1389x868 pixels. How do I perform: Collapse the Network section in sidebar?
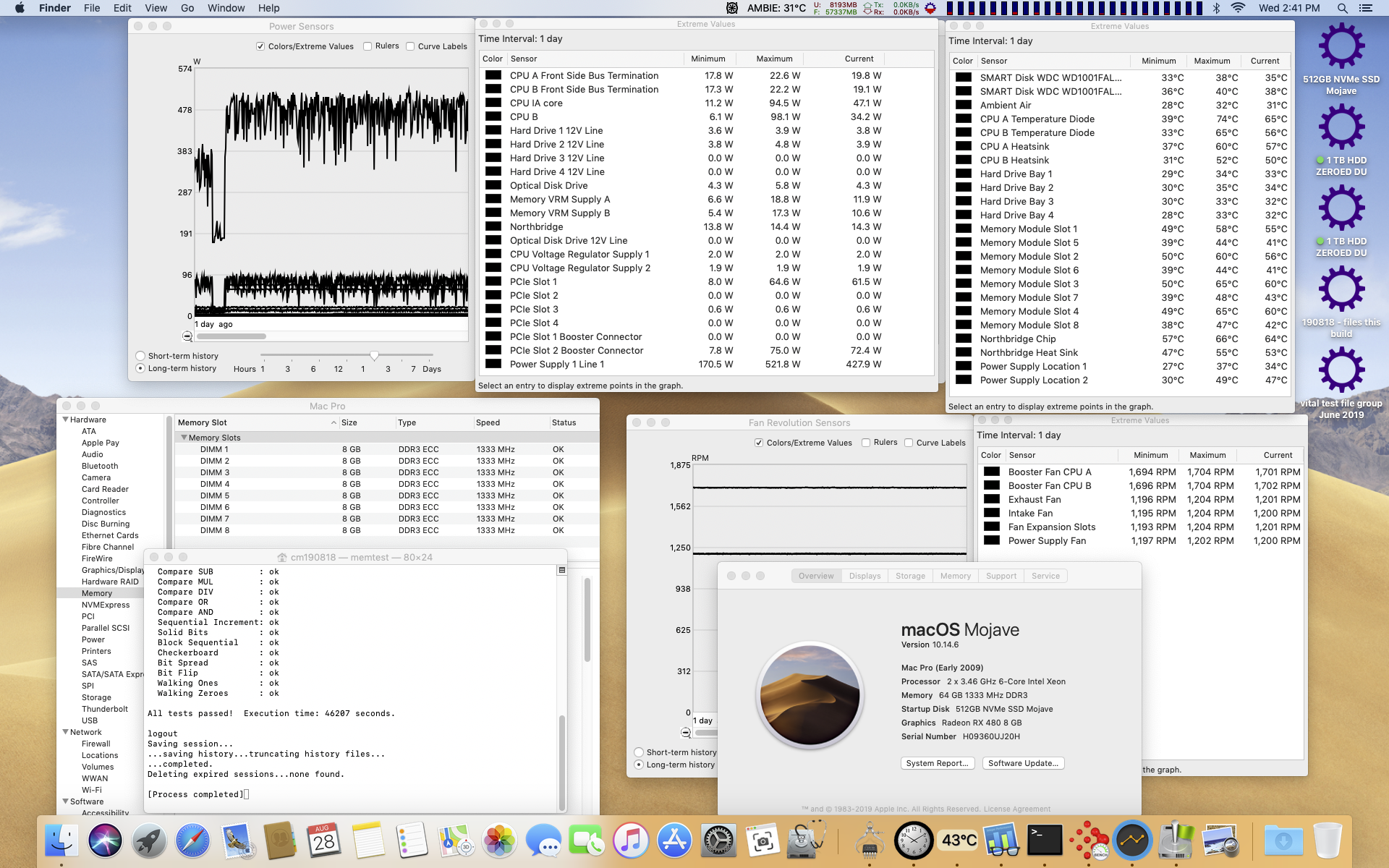(x=66, y=732)
